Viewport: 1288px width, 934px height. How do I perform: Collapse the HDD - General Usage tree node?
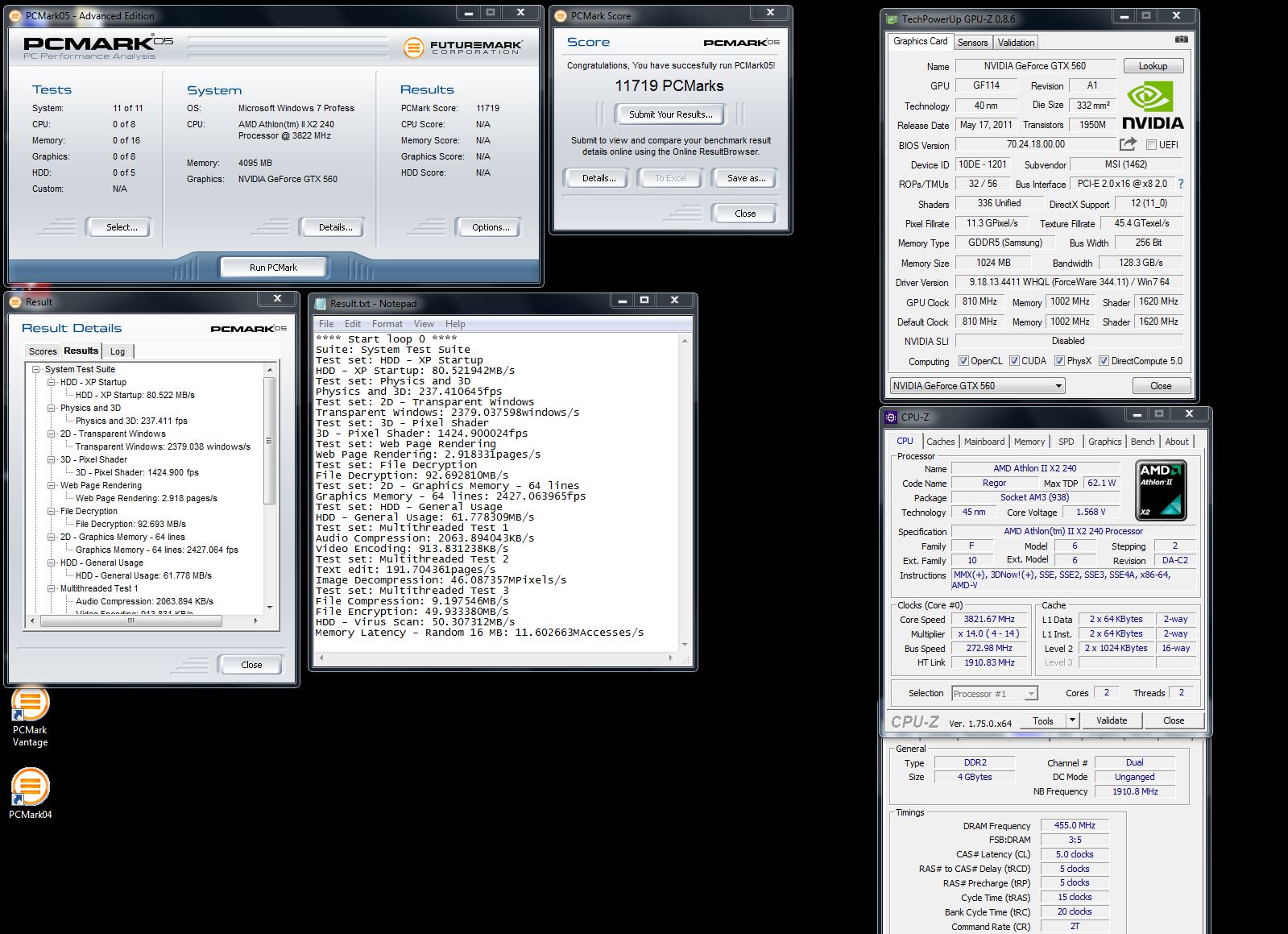click(x=52, y=562)
